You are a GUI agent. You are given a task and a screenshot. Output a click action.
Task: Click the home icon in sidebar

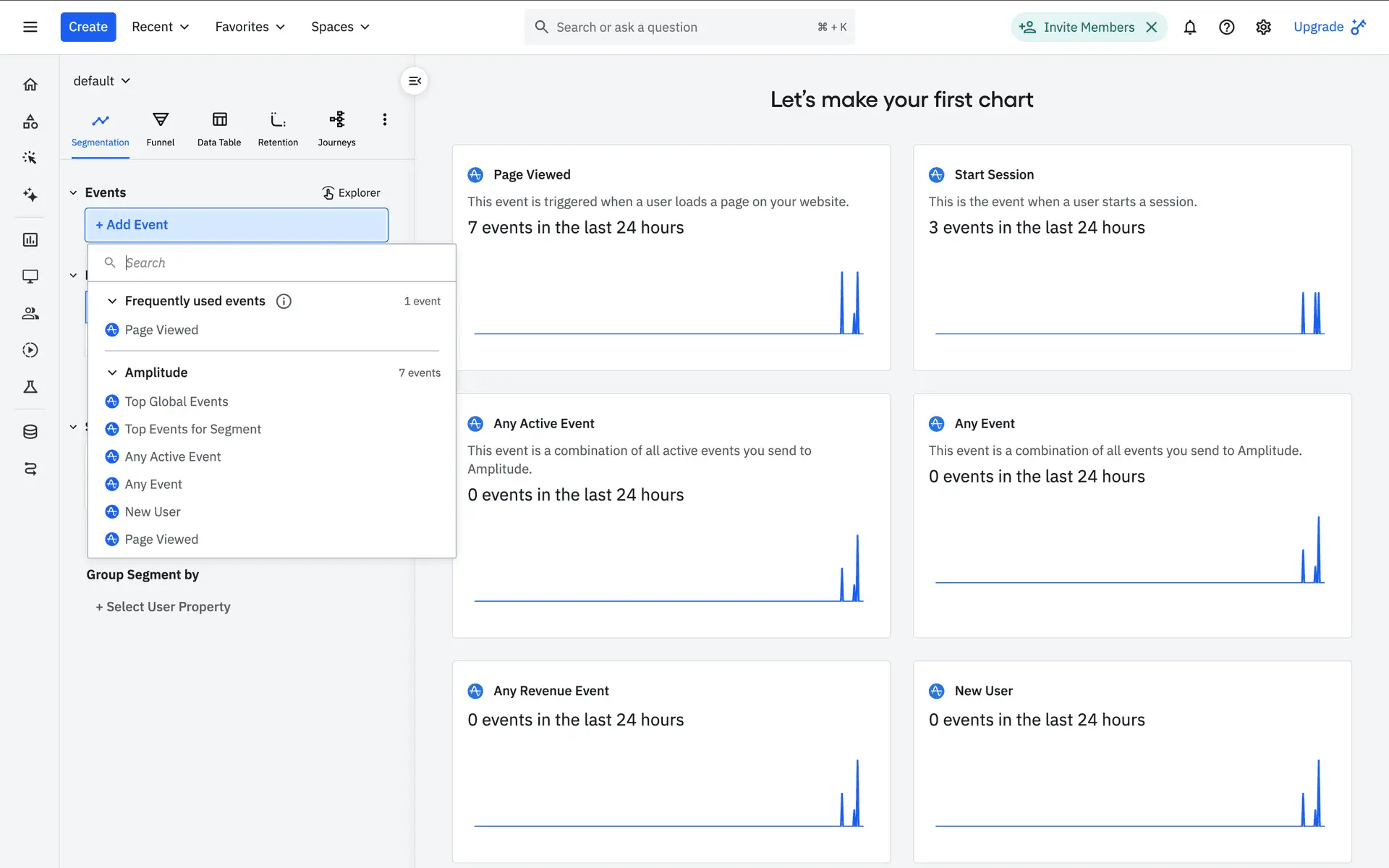pyautogui.click(x=30, y=85)
